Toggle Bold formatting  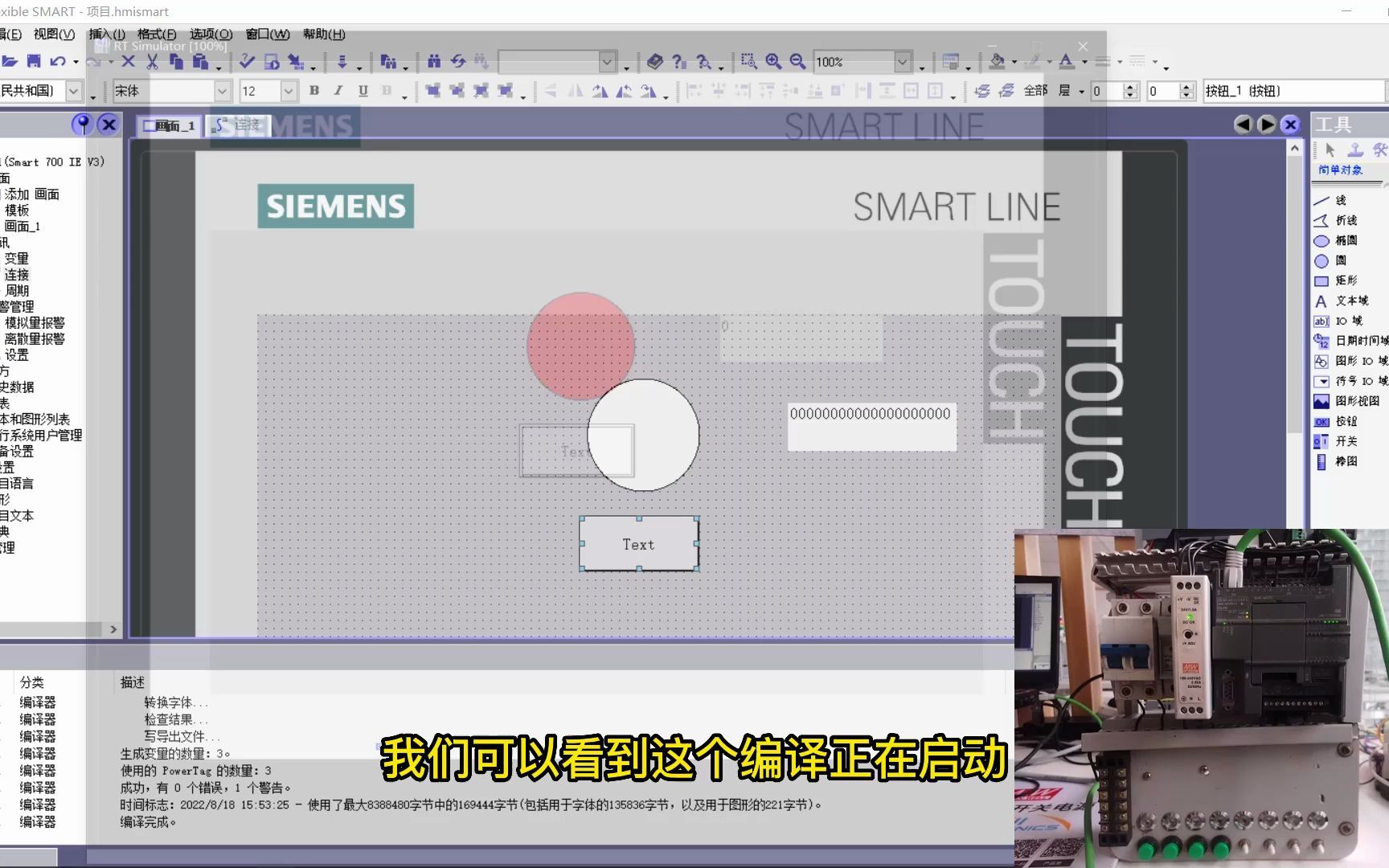tap(314, 91)
